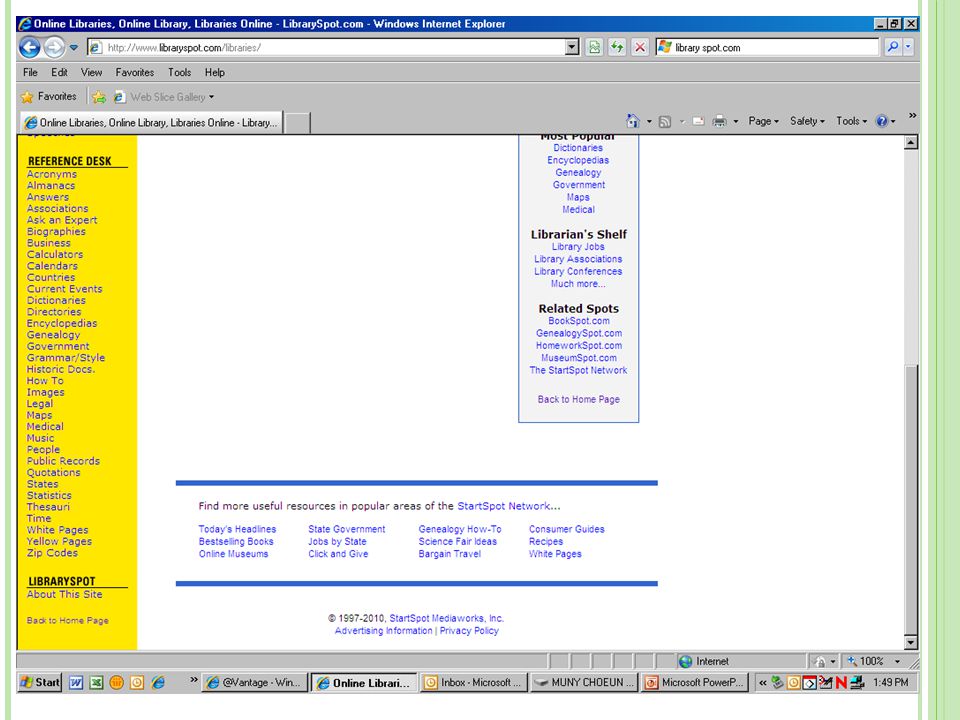Click the Add to Favorites Bar icon
Image resolution: width=960 pixels, height=720 pixels.
(99, 97)
